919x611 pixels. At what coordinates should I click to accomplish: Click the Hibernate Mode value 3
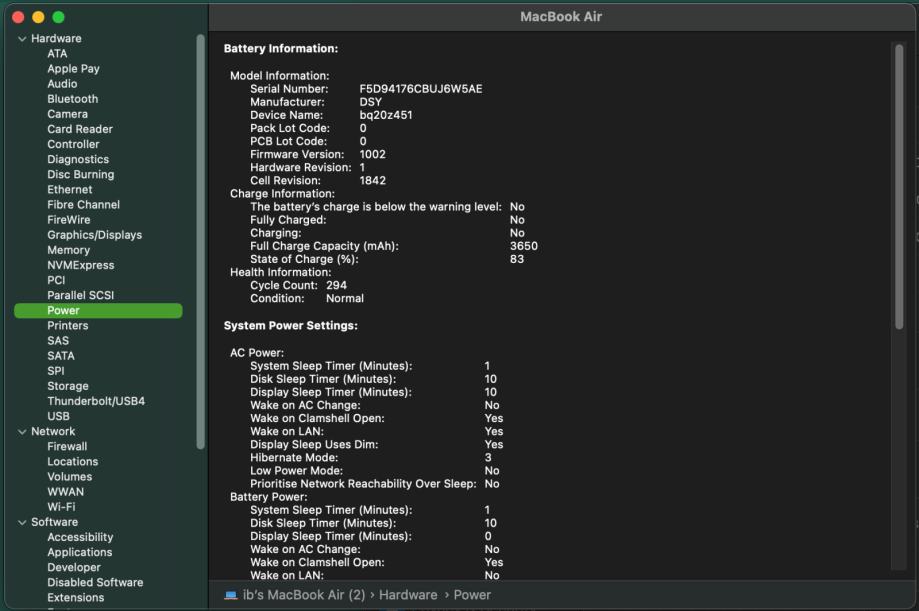[488, 458]
